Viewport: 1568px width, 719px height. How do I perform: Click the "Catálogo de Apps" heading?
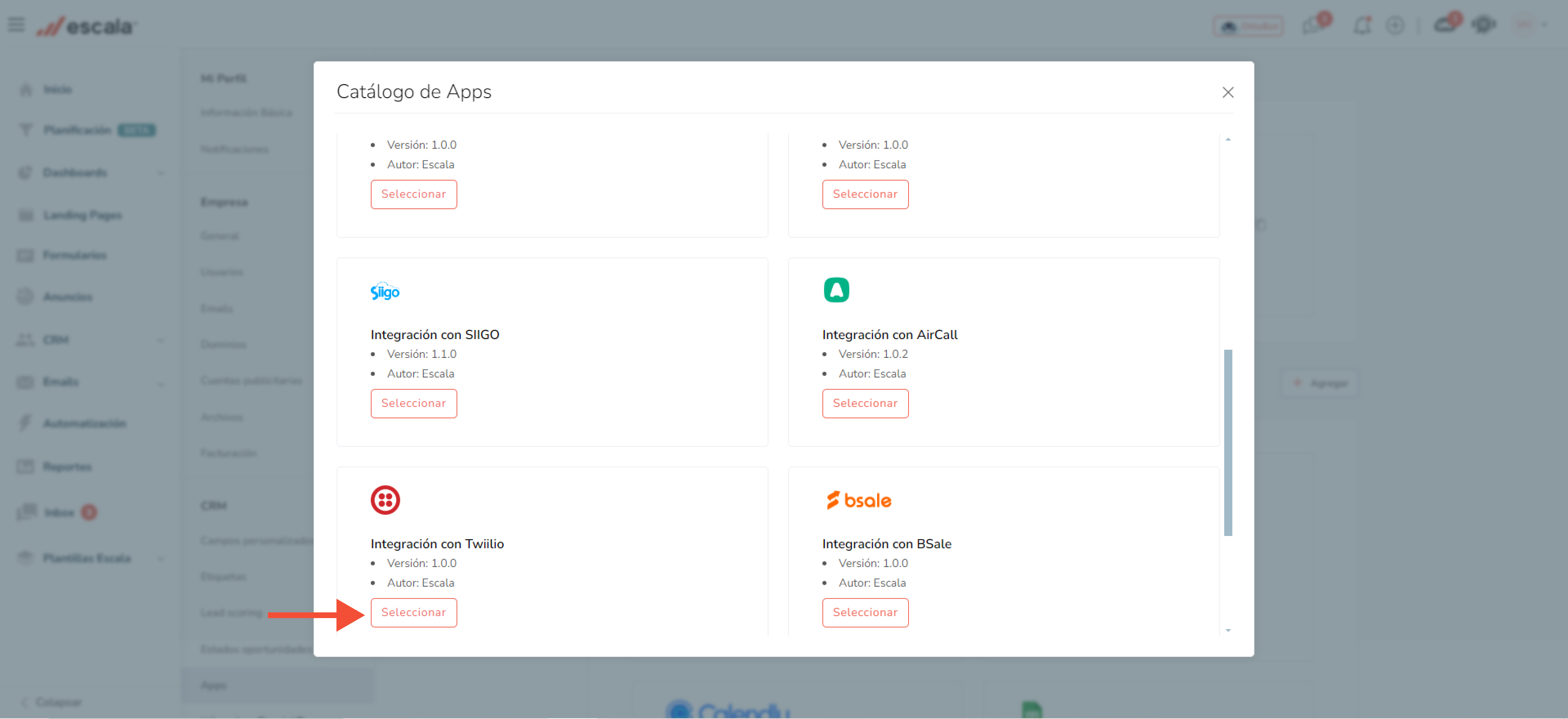(414, 92)
